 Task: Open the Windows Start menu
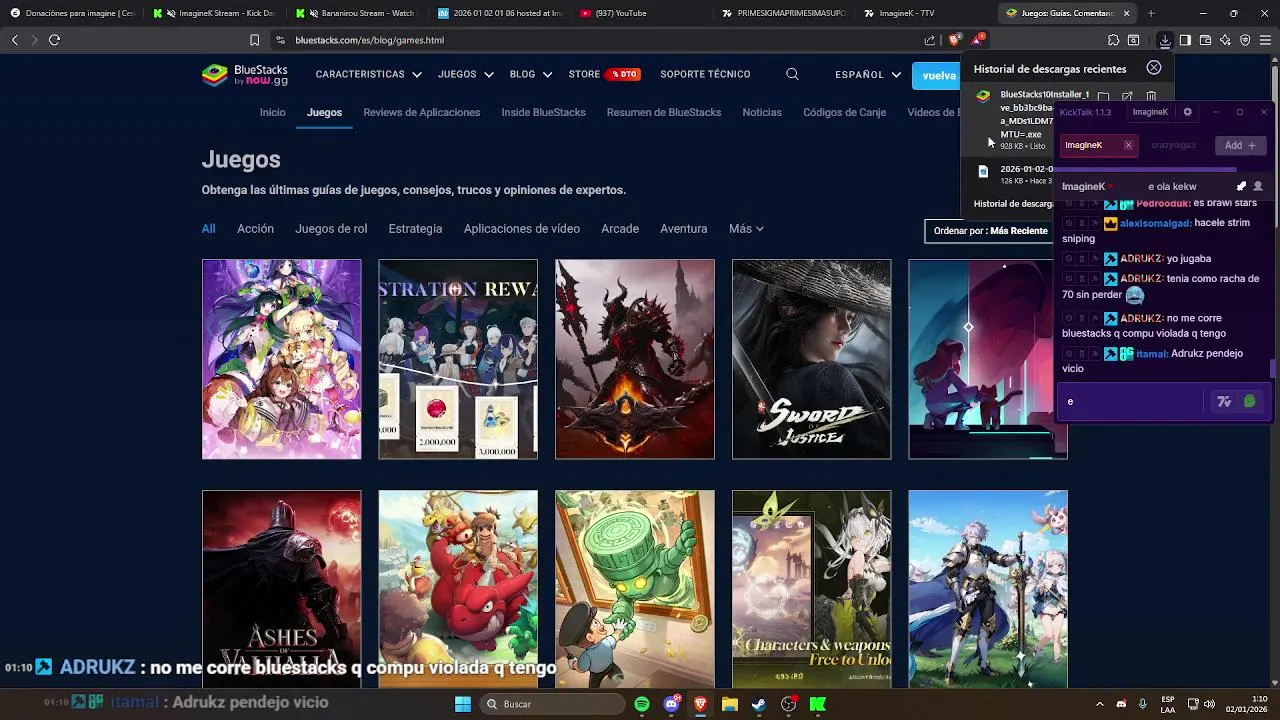tap(463, 704)
